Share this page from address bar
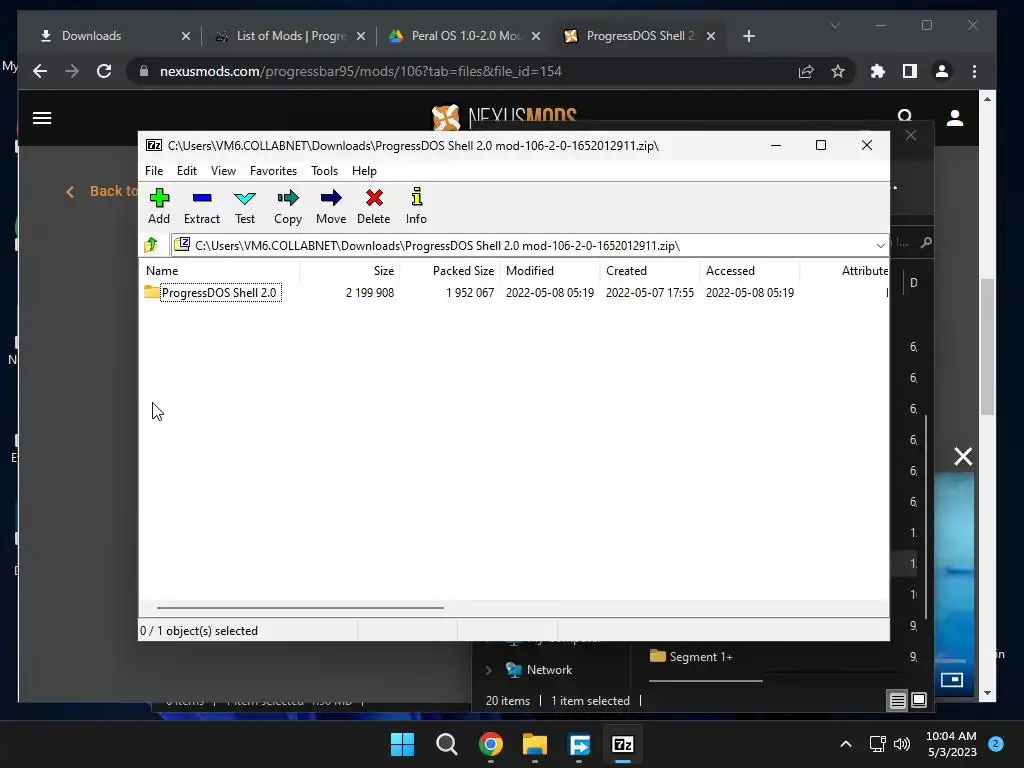Screen dimensions: 1024x768 point(806,71)
